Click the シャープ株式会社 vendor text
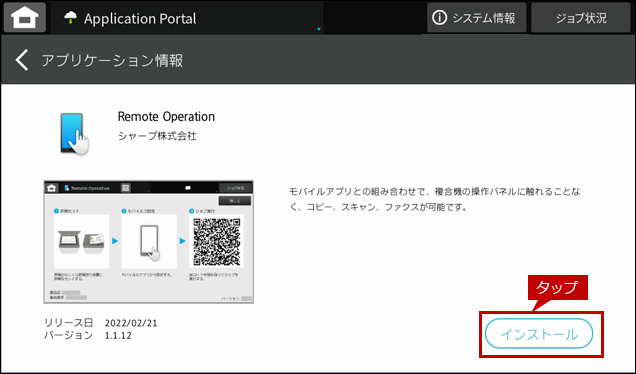The image size is (636, 374). [157, 136]
